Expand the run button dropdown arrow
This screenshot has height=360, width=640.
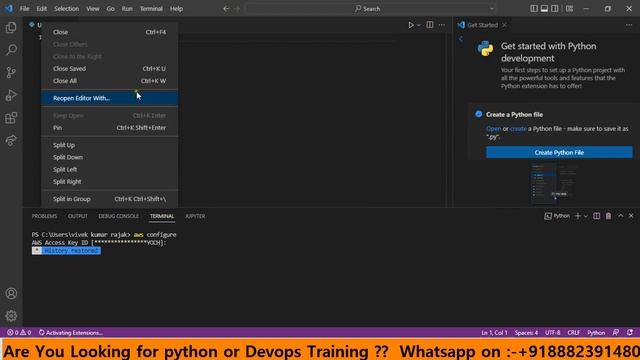pyautogui.click(x=419, y=25)
